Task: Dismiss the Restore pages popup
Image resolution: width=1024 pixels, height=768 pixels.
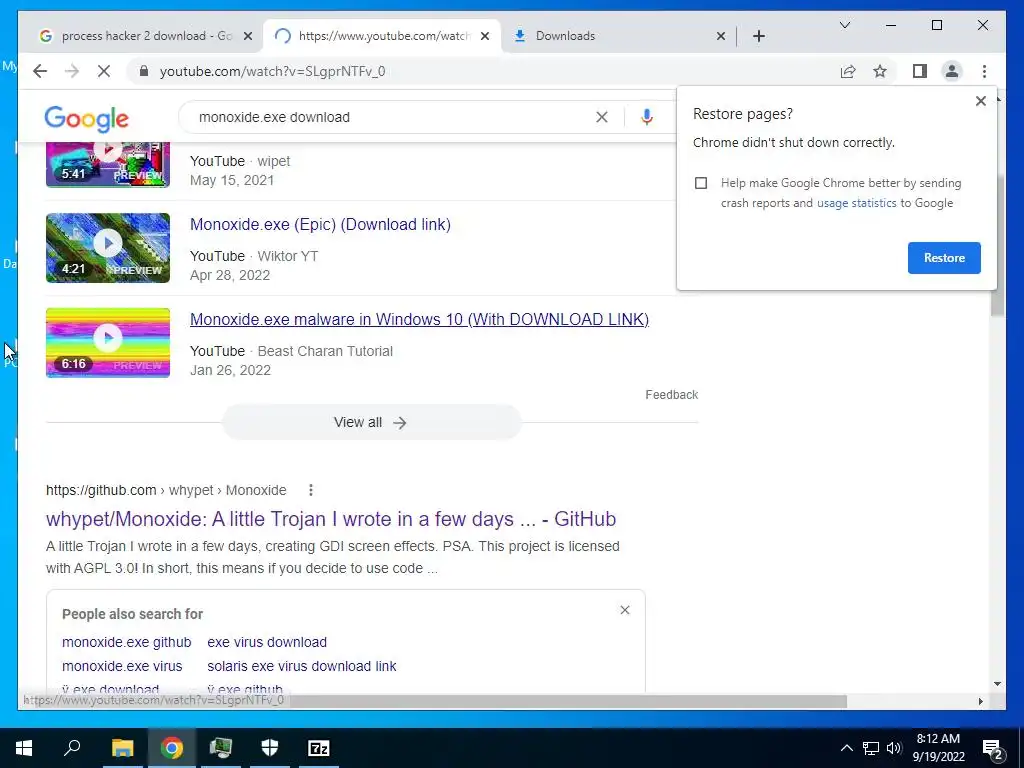Action: (x=980, y=101)
